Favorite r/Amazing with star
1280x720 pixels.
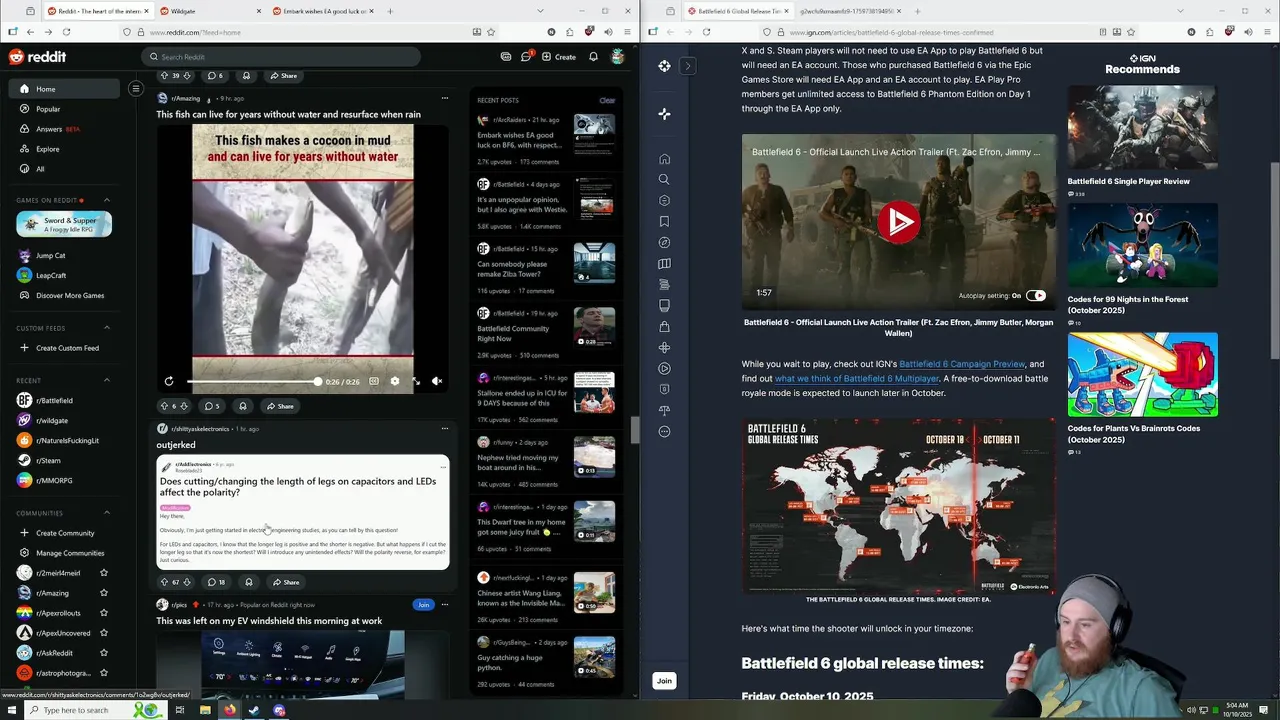(x=104, y=593)
